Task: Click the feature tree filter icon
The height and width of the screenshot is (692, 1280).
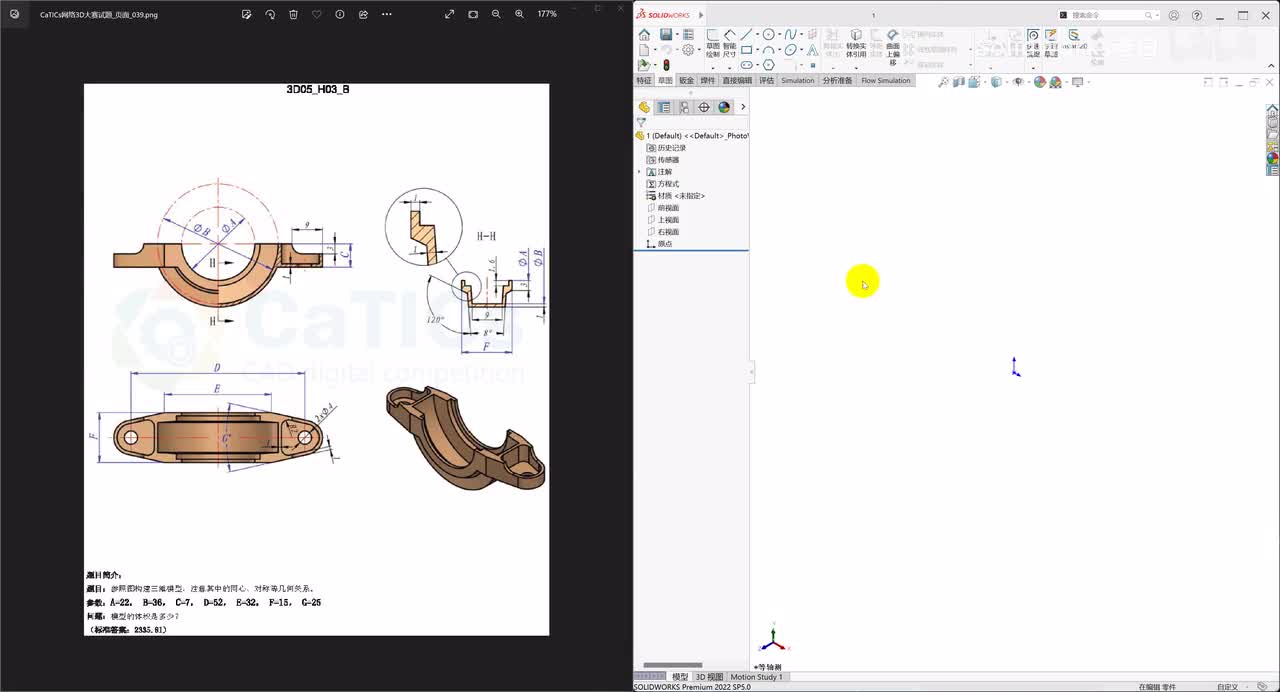Action: (641, 122)
